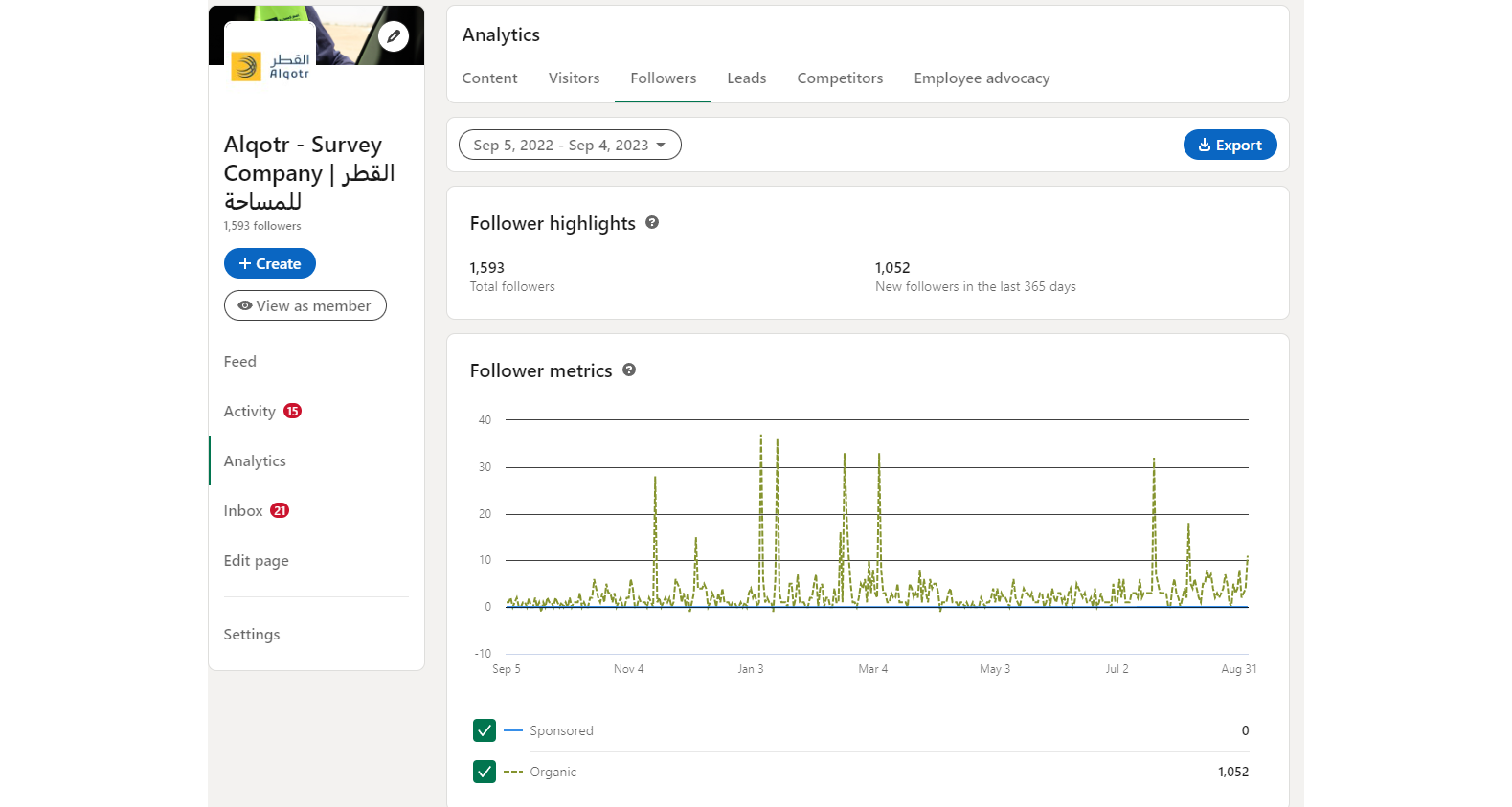Click the red Activity notification badge
This screenshot has height=807, width=1512.
coord(293,411)
